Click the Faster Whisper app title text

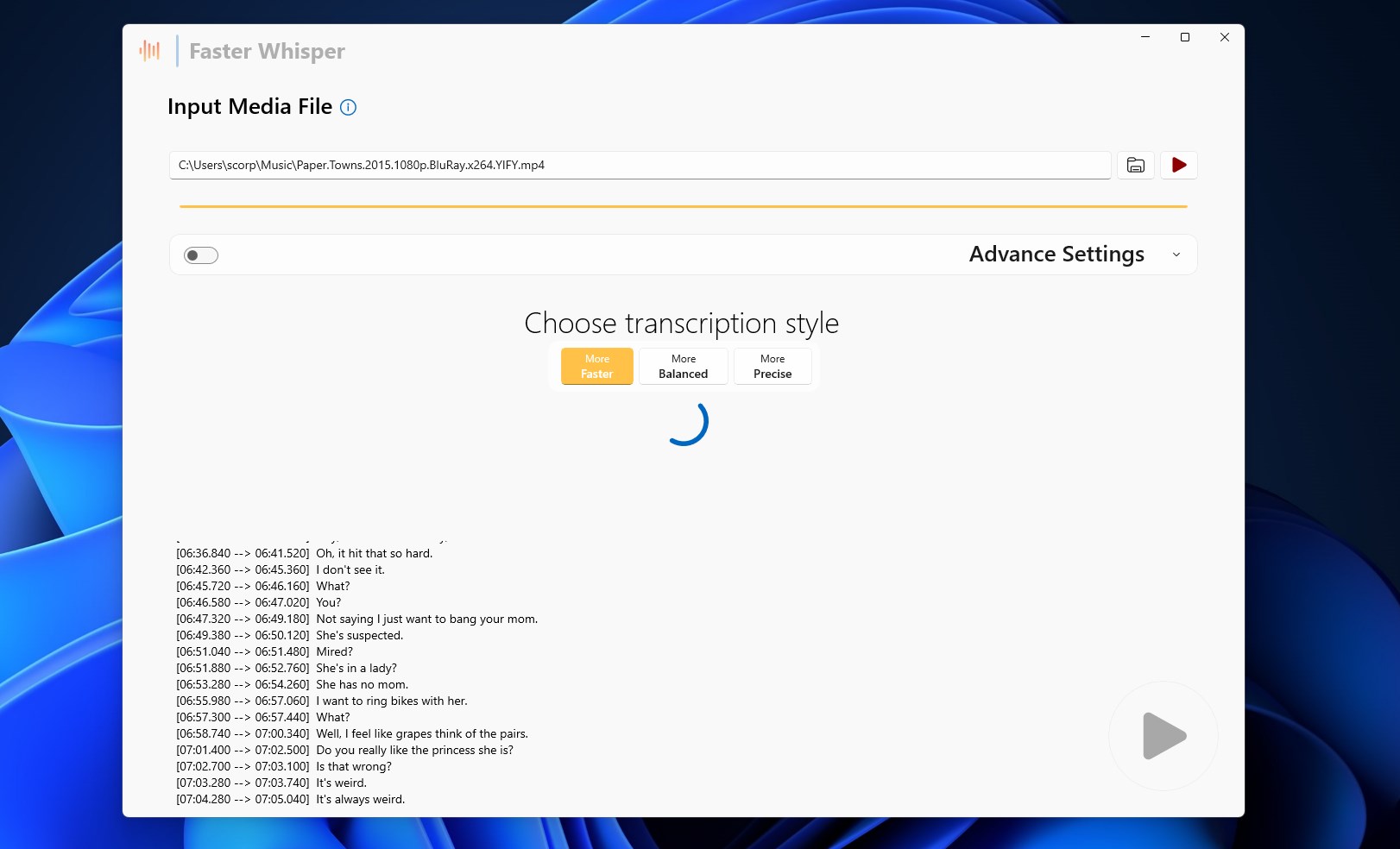tap(267, 52)
